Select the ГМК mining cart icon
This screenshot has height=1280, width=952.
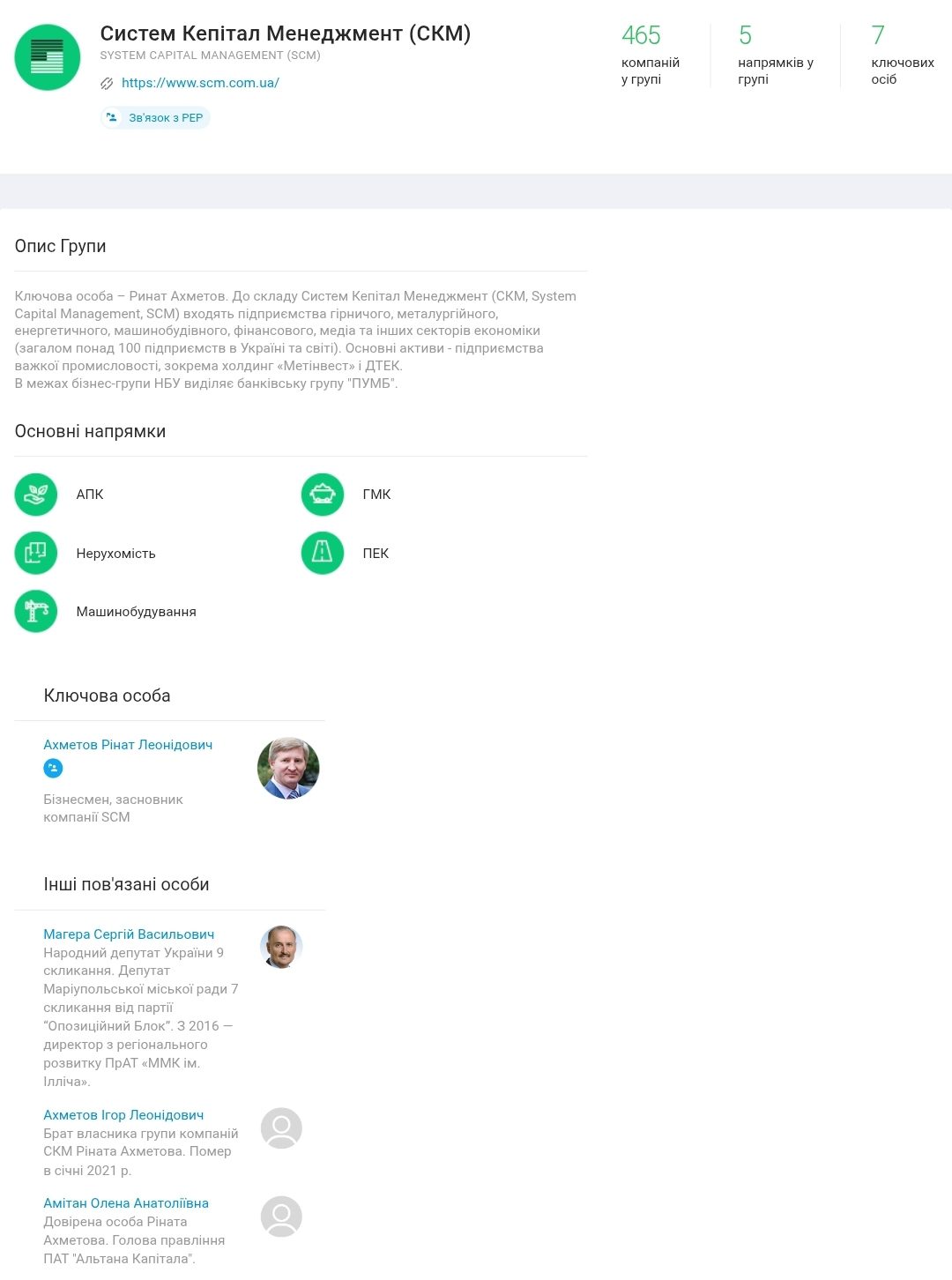323,495
